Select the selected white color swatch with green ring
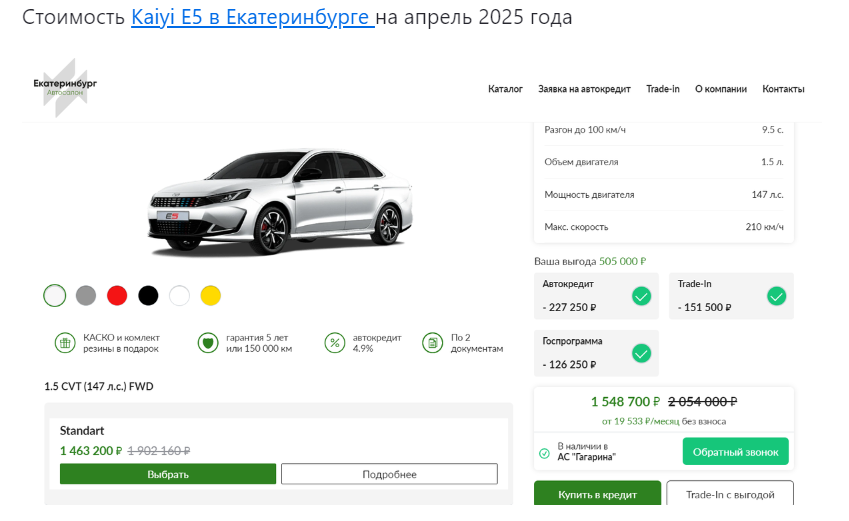 click(55, 296)
